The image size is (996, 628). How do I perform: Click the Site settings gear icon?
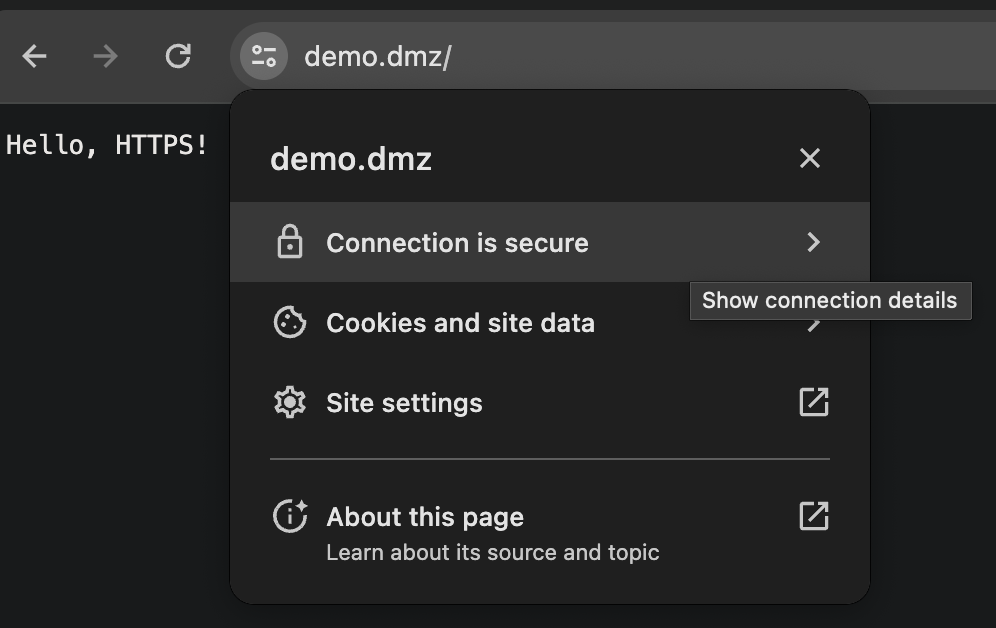(289, 402)
